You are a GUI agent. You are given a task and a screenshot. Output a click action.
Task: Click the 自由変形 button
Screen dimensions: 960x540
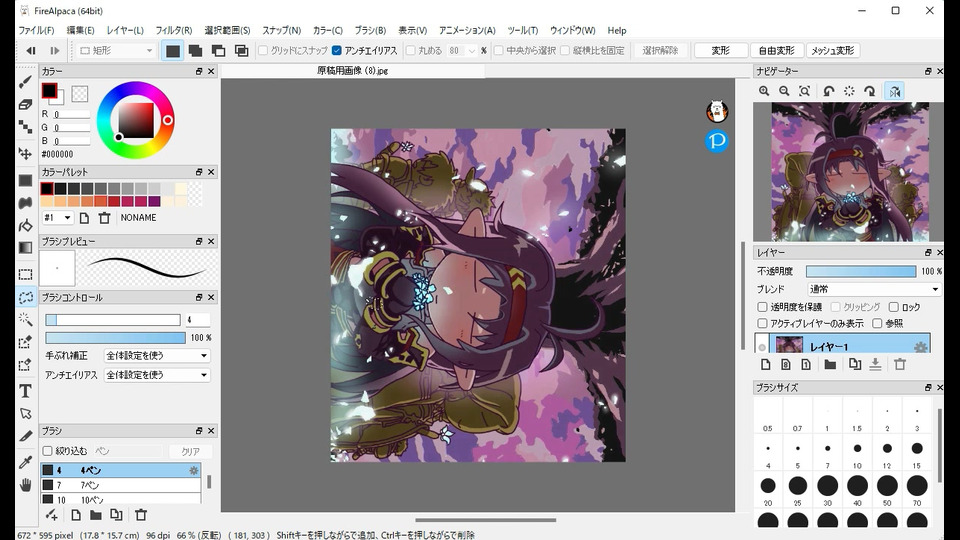tap(776, 50)
